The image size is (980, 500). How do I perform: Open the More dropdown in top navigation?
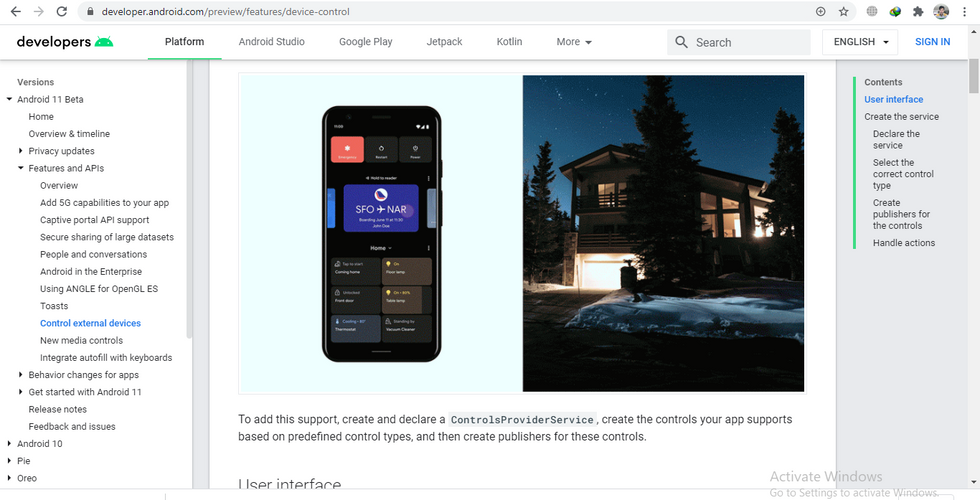(574, 42)
